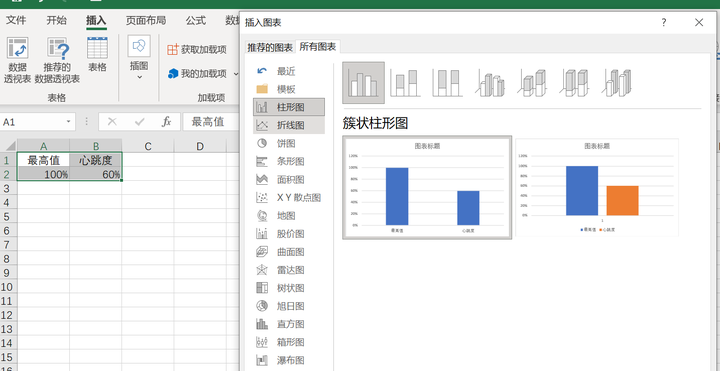Image resolution: width=720 pixels, height=371 pixels.
Task: Click the formula bar Enter checkmark
Action: tap(140, 122)
